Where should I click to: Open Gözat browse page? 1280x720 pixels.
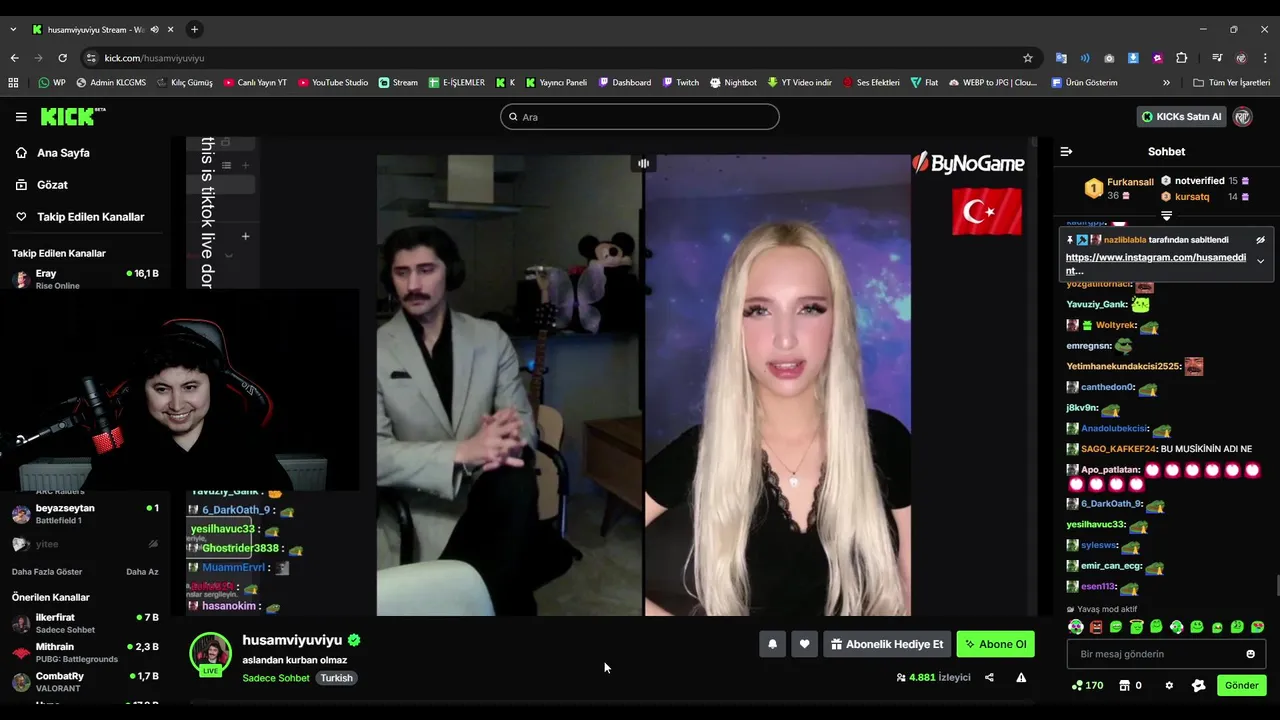click(42, 185)
